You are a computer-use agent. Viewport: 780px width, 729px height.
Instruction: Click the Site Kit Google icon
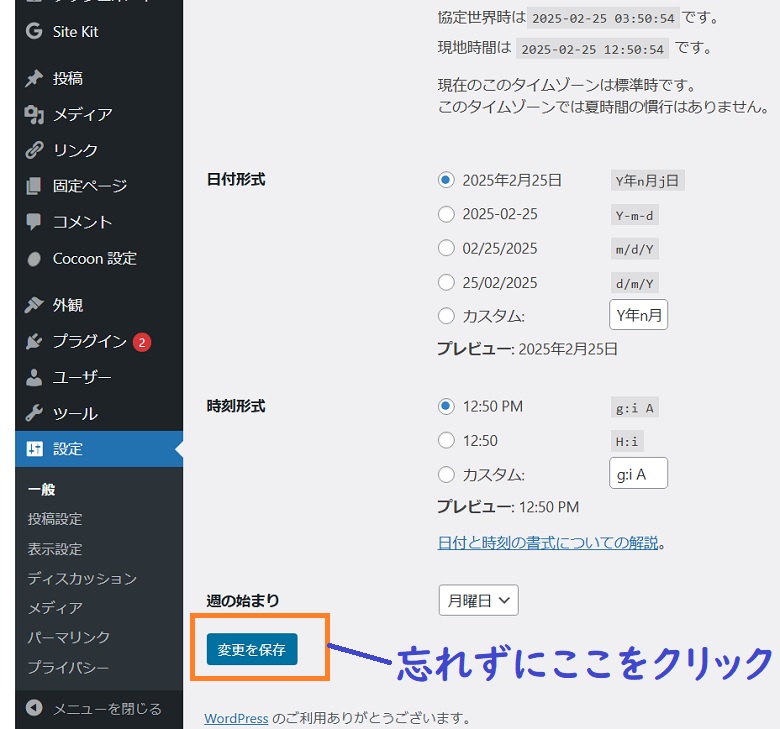pyautogui.click(x=34, y=31)
